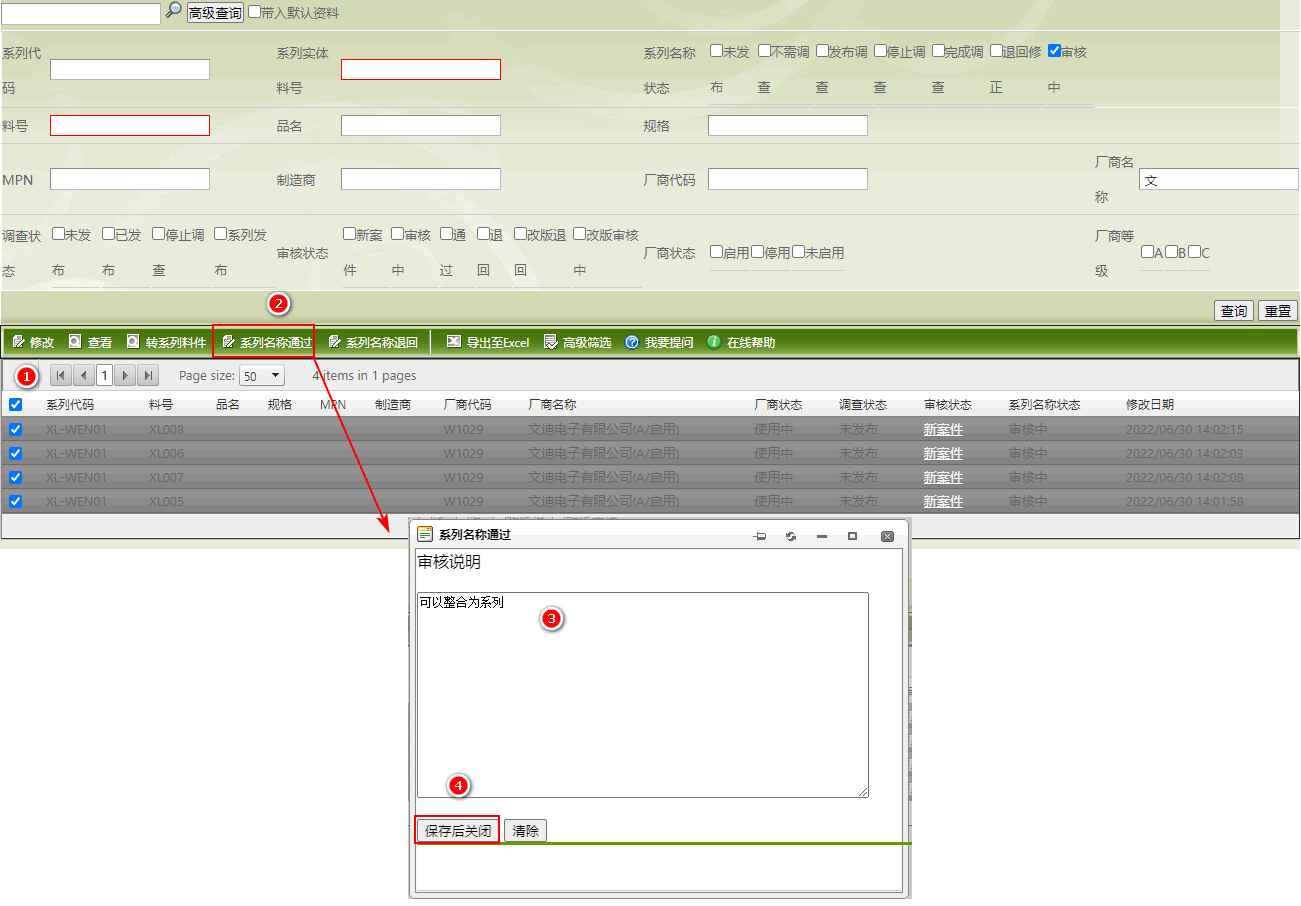Toggle 系列名称状态 未发布 checkbox

pos(716,50)
